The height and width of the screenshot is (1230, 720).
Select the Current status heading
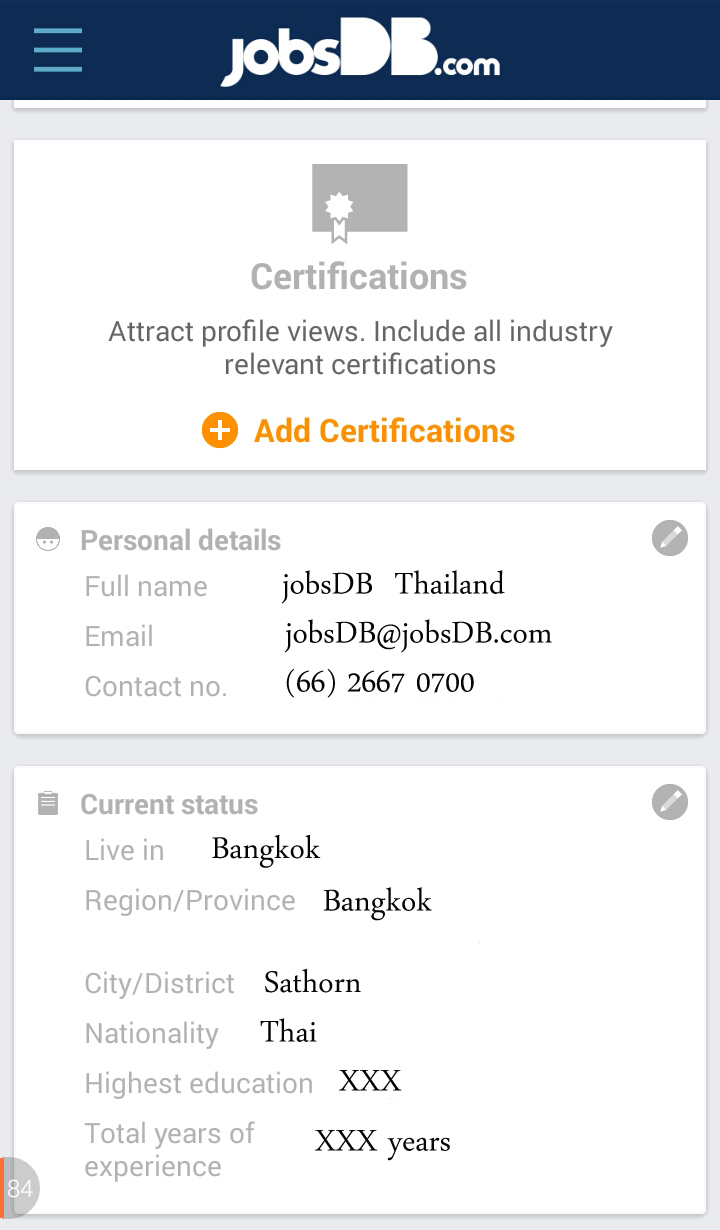pos(169,805)
